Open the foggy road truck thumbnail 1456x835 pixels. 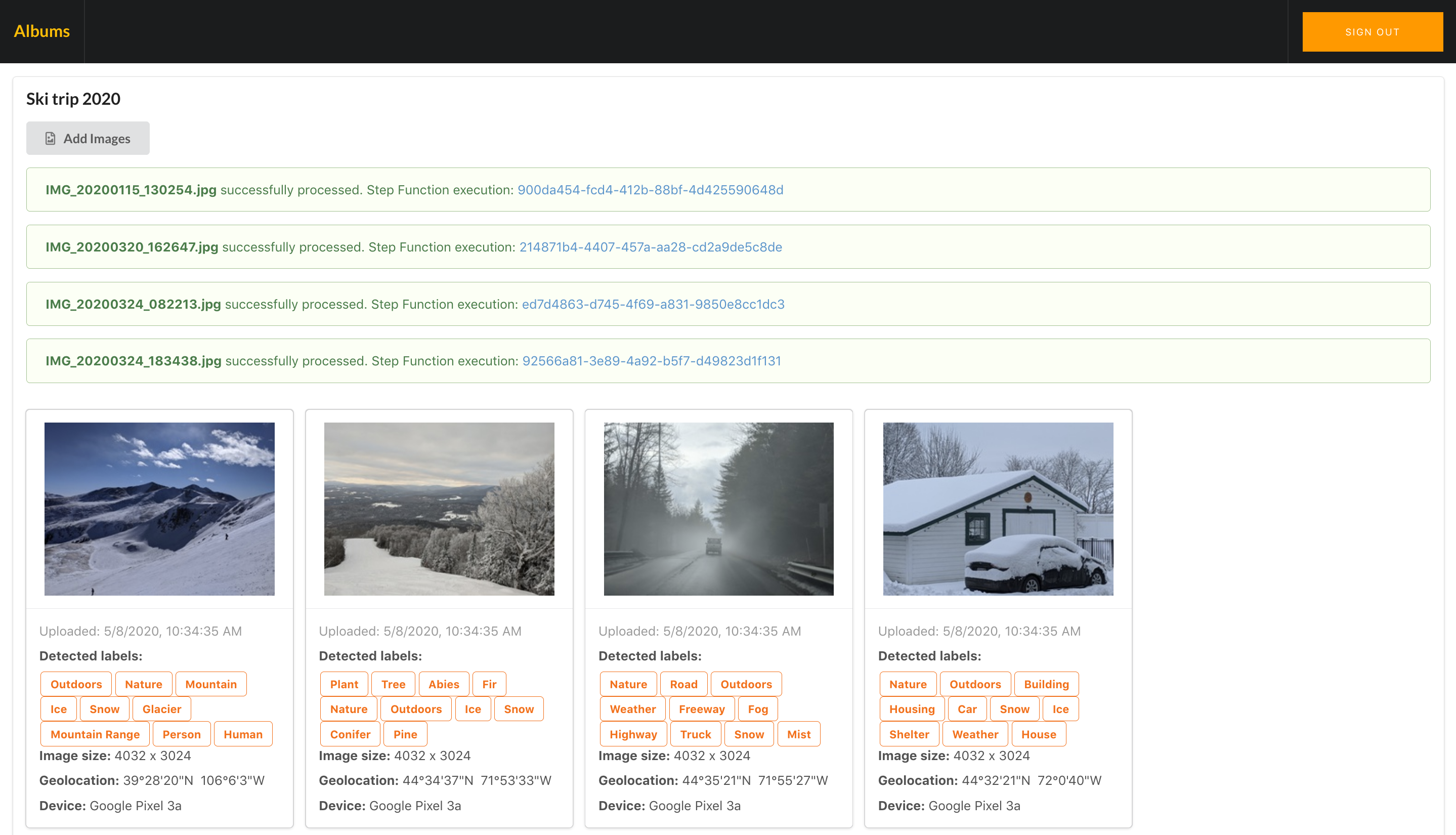718,509
